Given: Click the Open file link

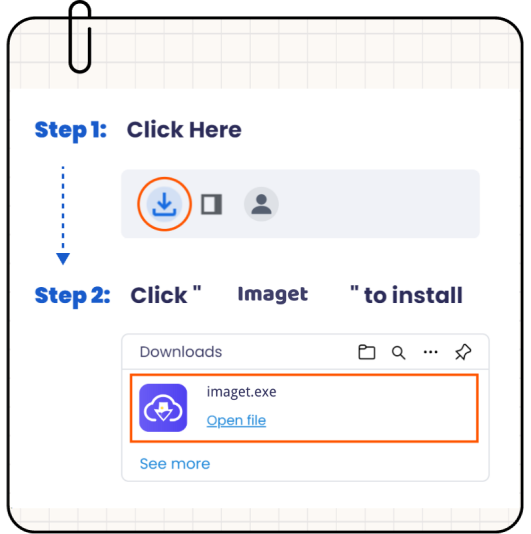Looking at the screenshot, I should 236,421.
